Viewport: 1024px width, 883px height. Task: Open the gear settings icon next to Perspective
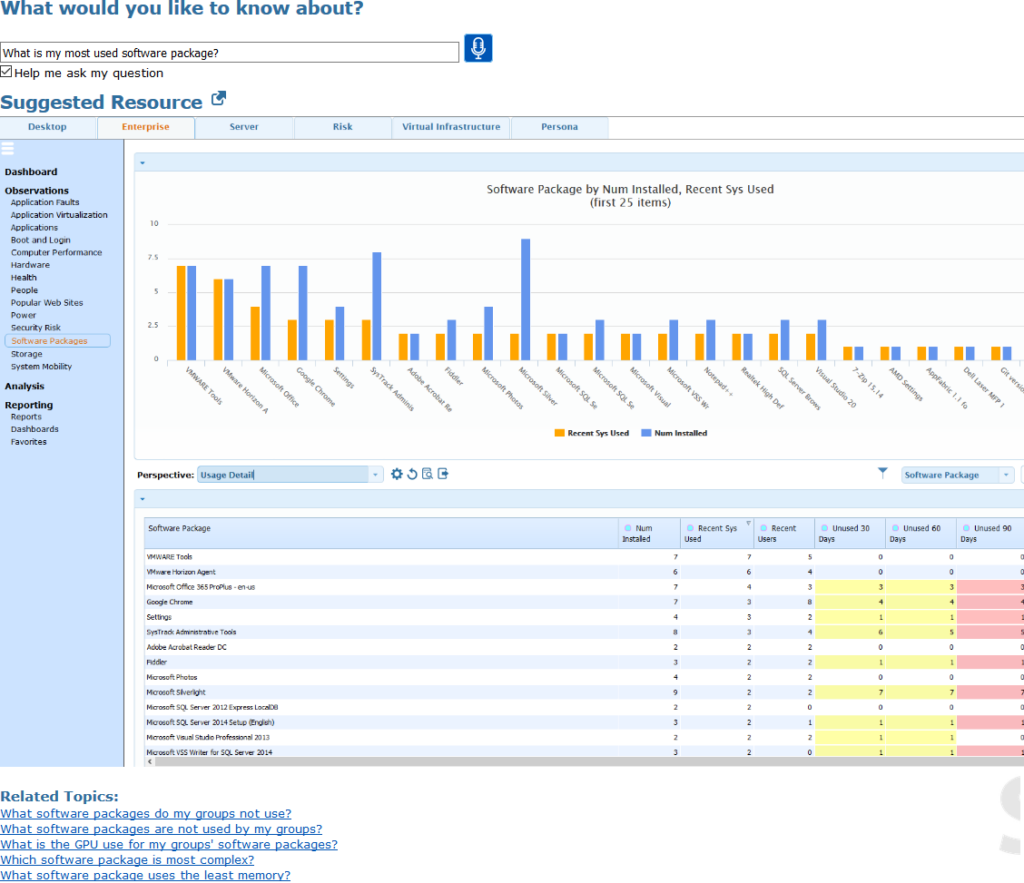click(x=397, y=473)
